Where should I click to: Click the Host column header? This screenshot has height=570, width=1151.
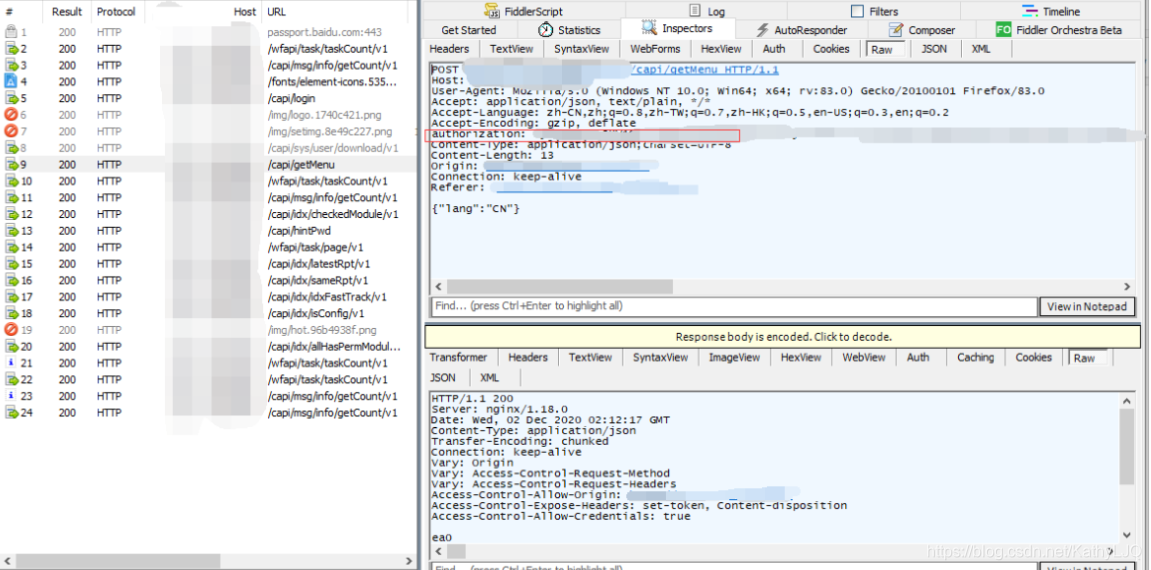click(x=244, y=12)
